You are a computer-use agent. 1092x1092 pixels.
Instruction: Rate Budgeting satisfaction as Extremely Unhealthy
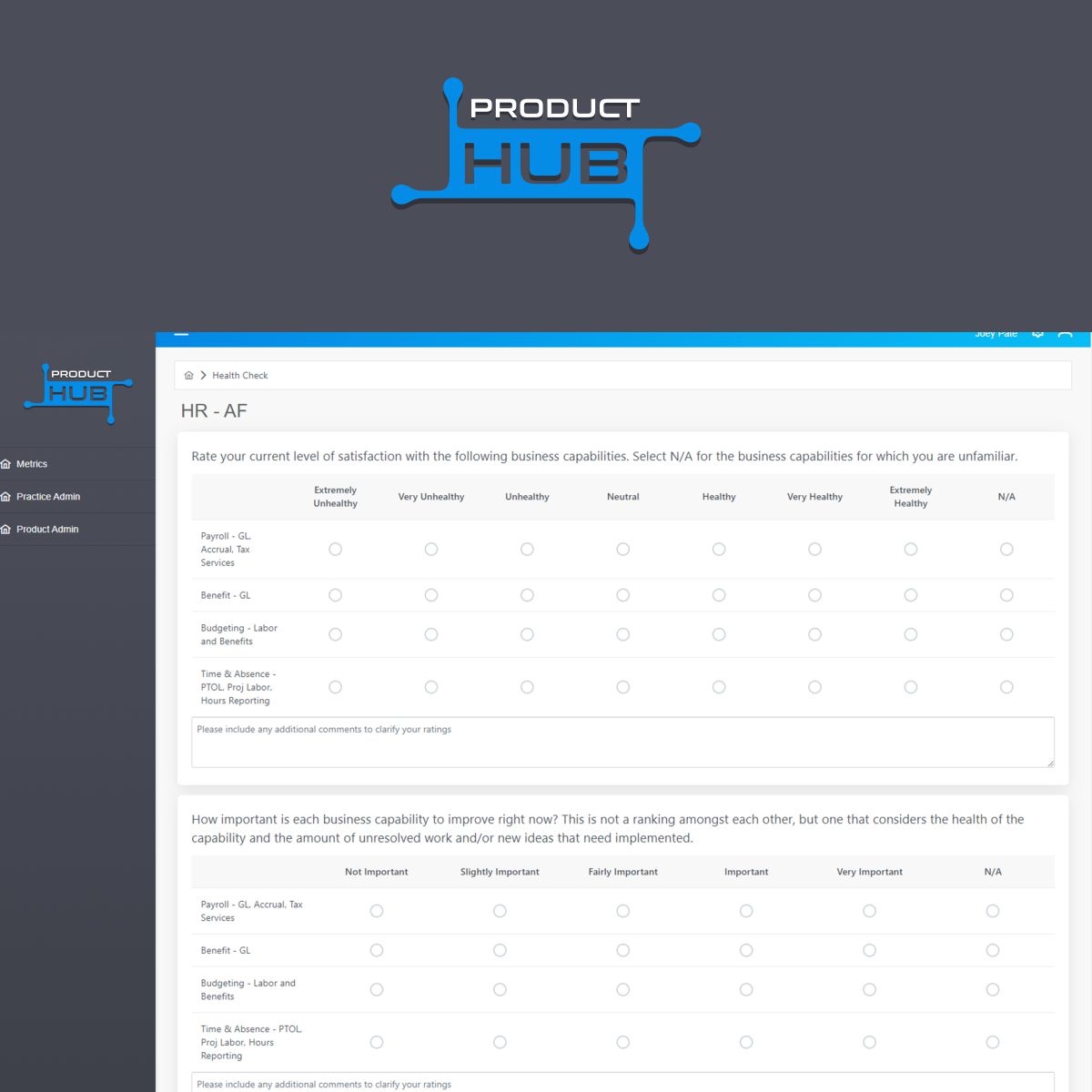point(336,634)
